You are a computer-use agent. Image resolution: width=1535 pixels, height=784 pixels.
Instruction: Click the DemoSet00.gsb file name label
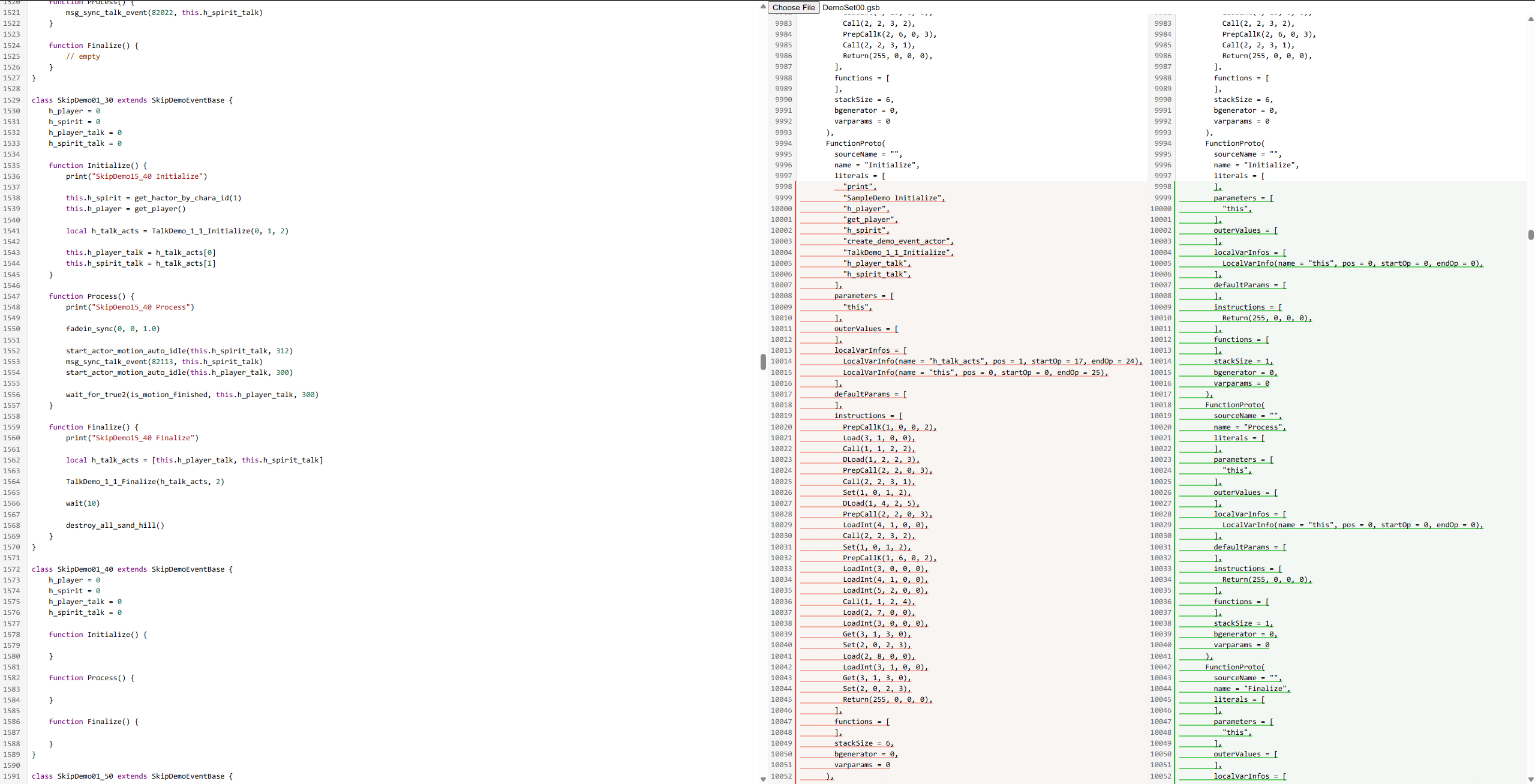point(851,7)
